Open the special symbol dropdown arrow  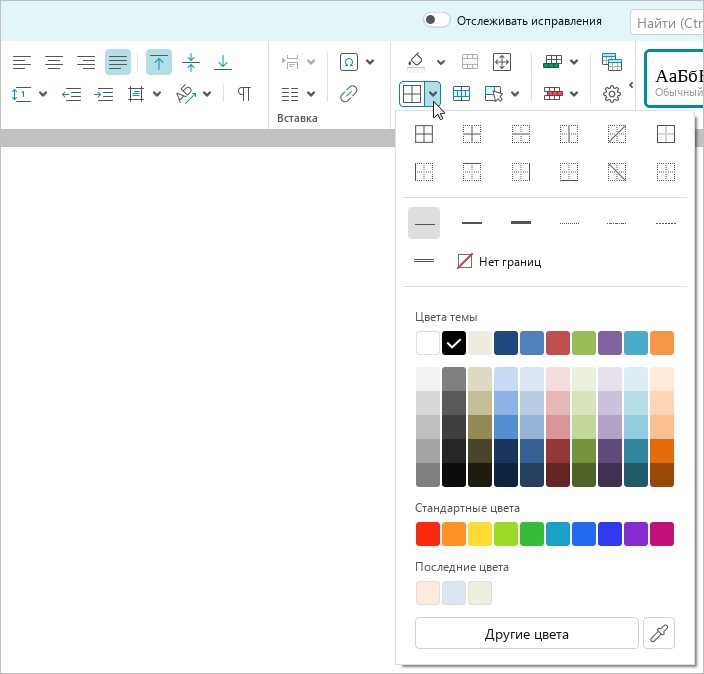coord(370,62)
